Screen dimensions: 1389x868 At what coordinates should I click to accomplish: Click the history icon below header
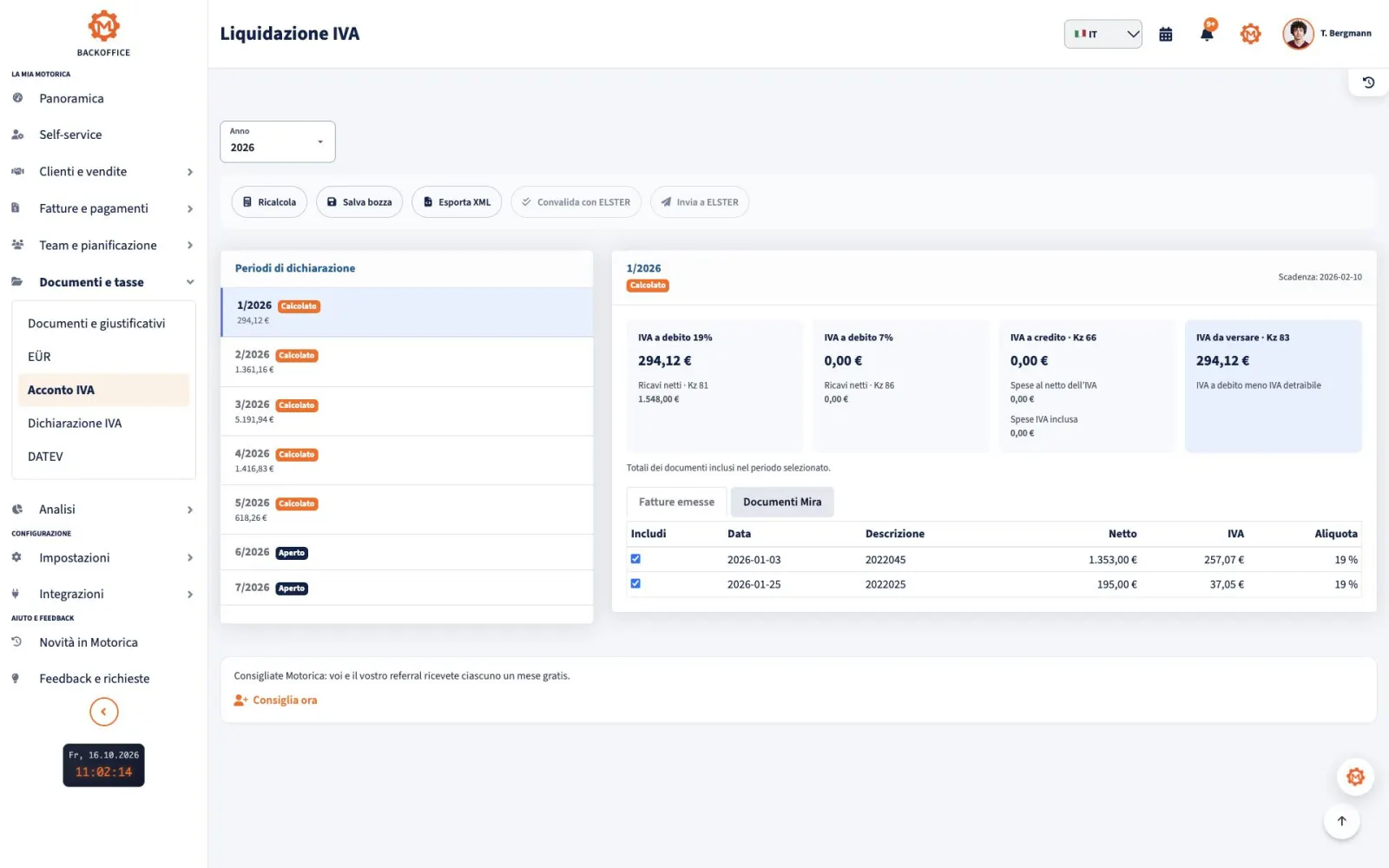[1368, 82]
